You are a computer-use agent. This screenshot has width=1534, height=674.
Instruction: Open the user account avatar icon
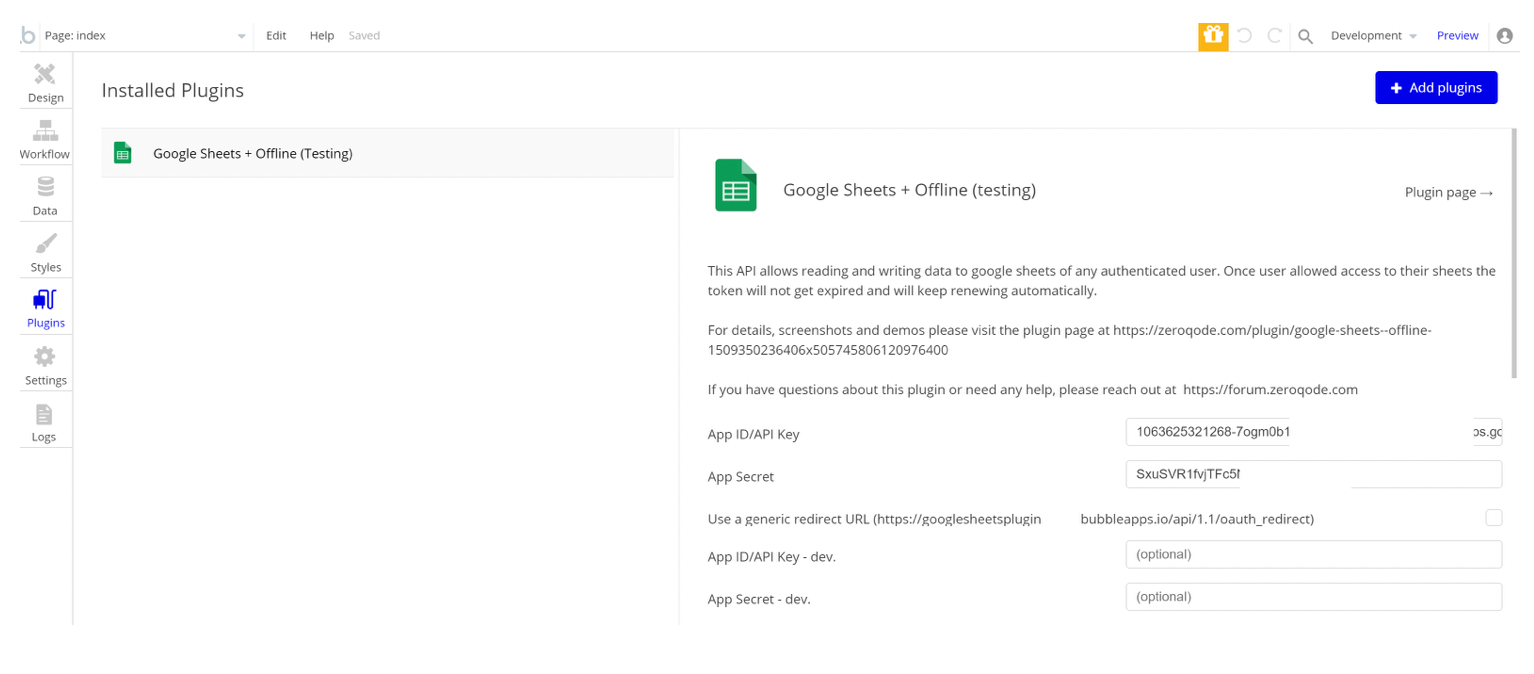(1505, 35)
